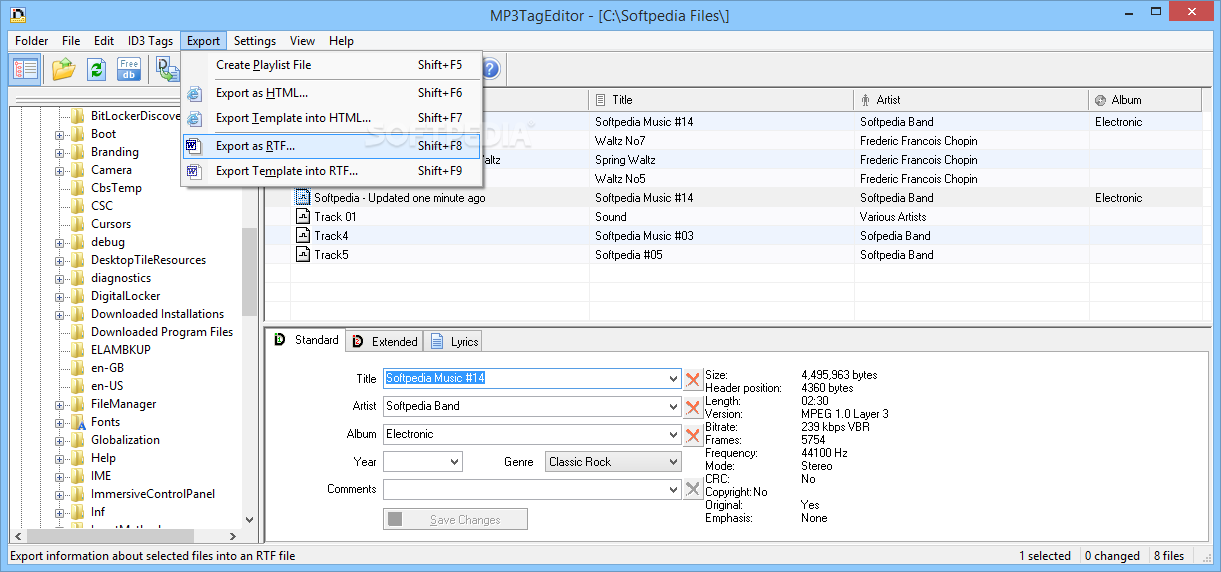The image size is (1221, 572).
Task: Click the folder tree vertical scrollbar thumb
Action: click(249, 271)
